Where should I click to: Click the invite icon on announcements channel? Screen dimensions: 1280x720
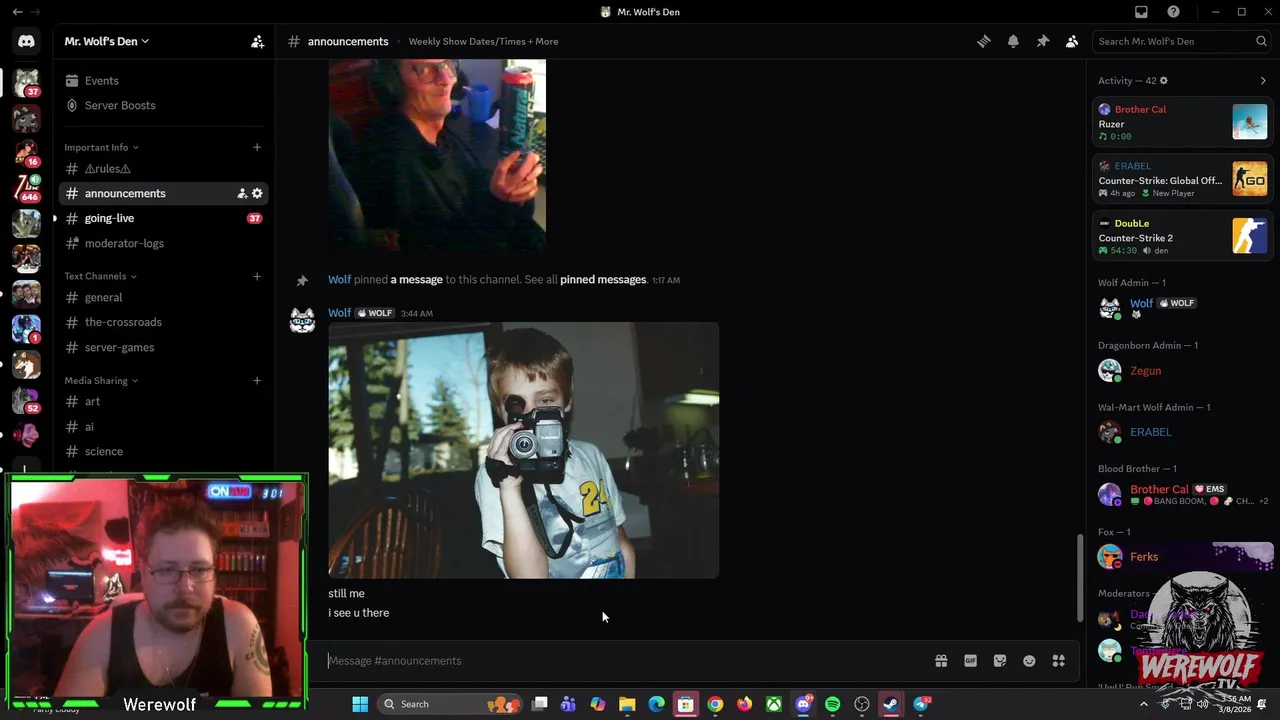(x=242, y=193)
